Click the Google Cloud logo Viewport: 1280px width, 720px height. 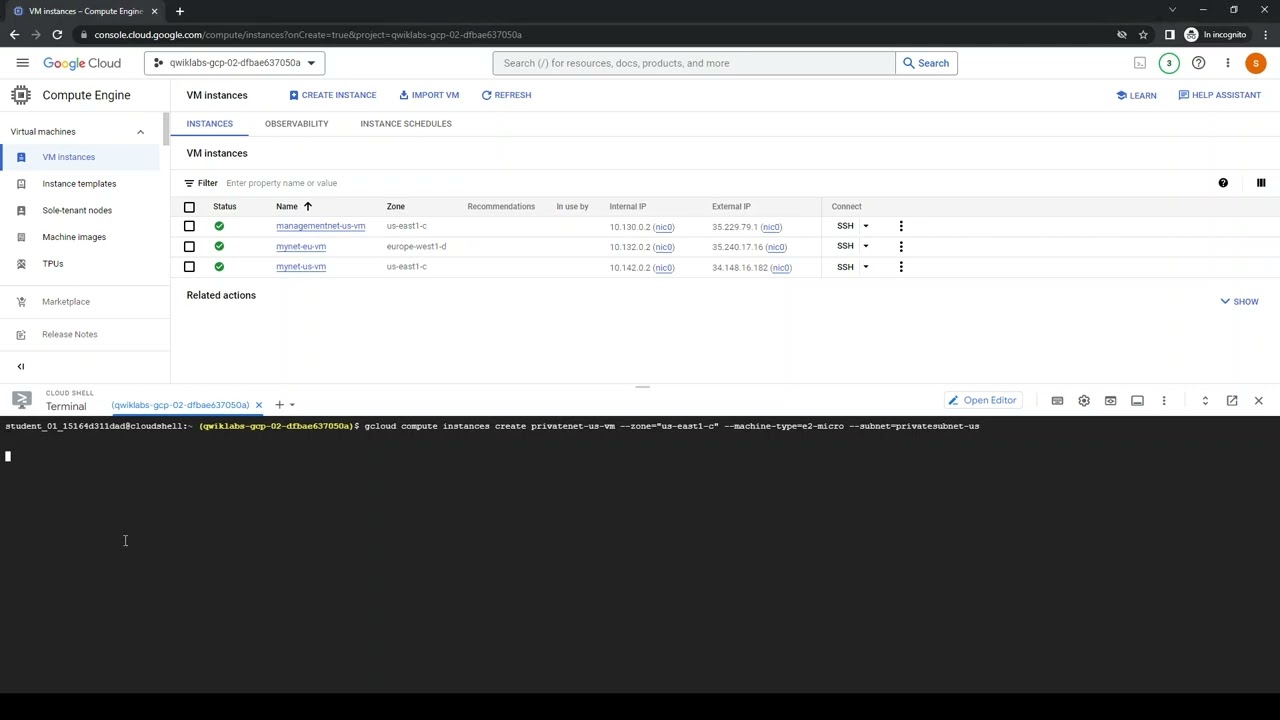point(82,63)
